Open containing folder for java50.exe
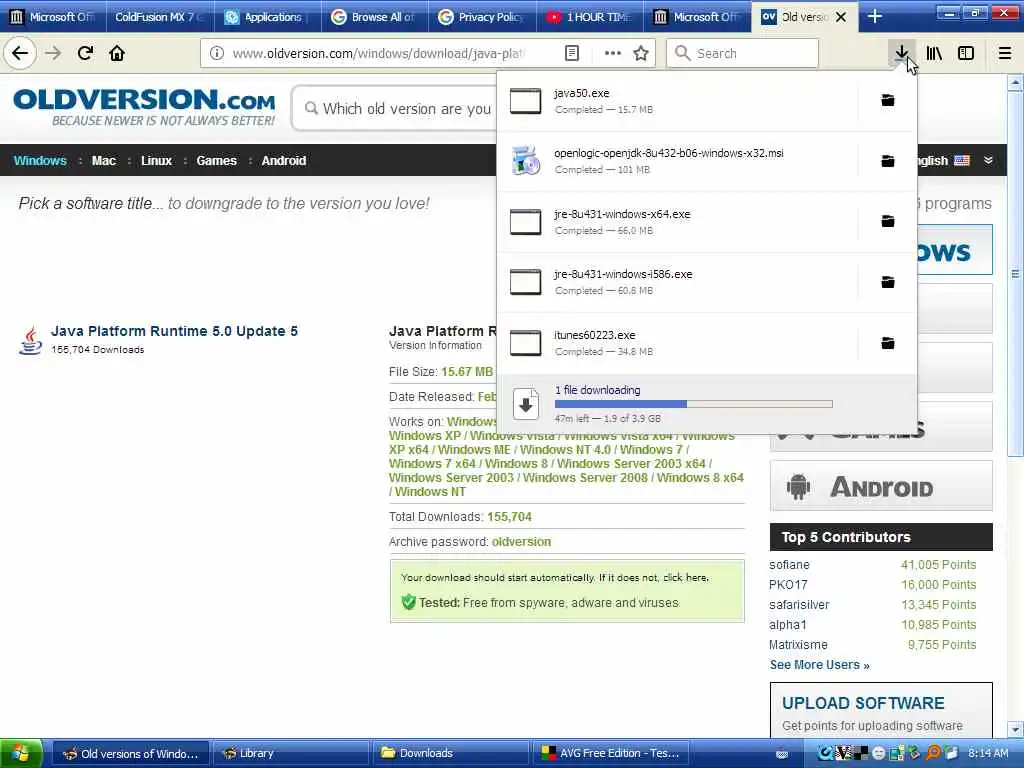The width and height of the screenshot is (1024, 768). [888, 101]
